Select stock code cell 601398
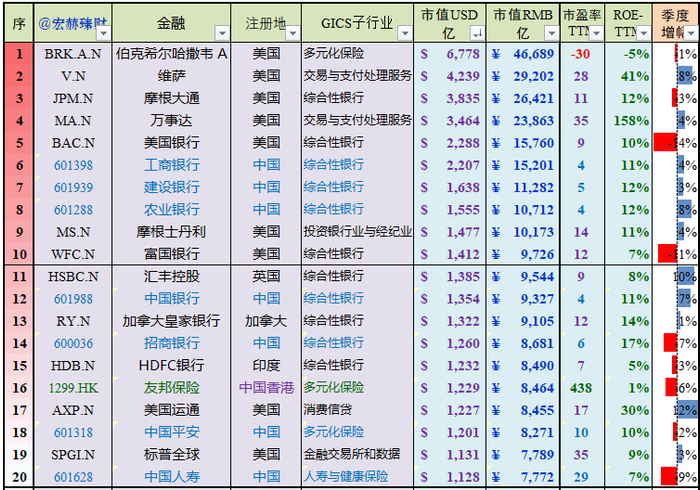 [73, 166]
